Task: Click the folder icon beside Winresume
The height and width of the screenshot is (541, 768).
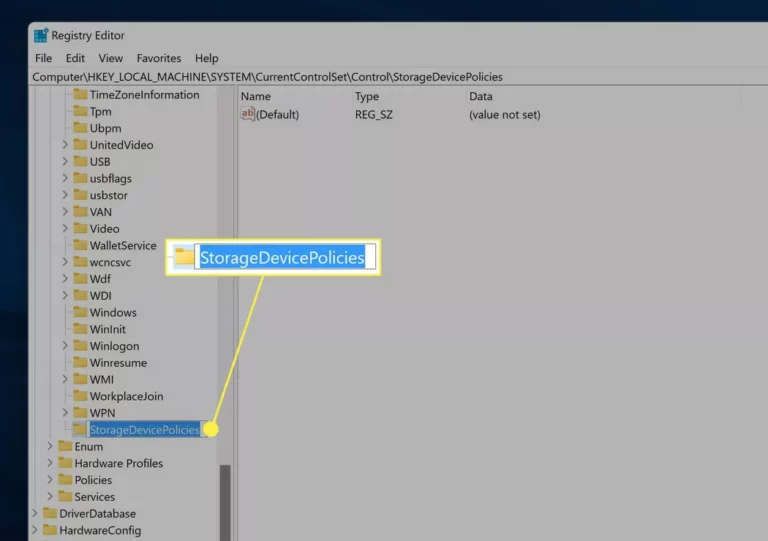Action: pyautogui.click(x=80, y=362)
